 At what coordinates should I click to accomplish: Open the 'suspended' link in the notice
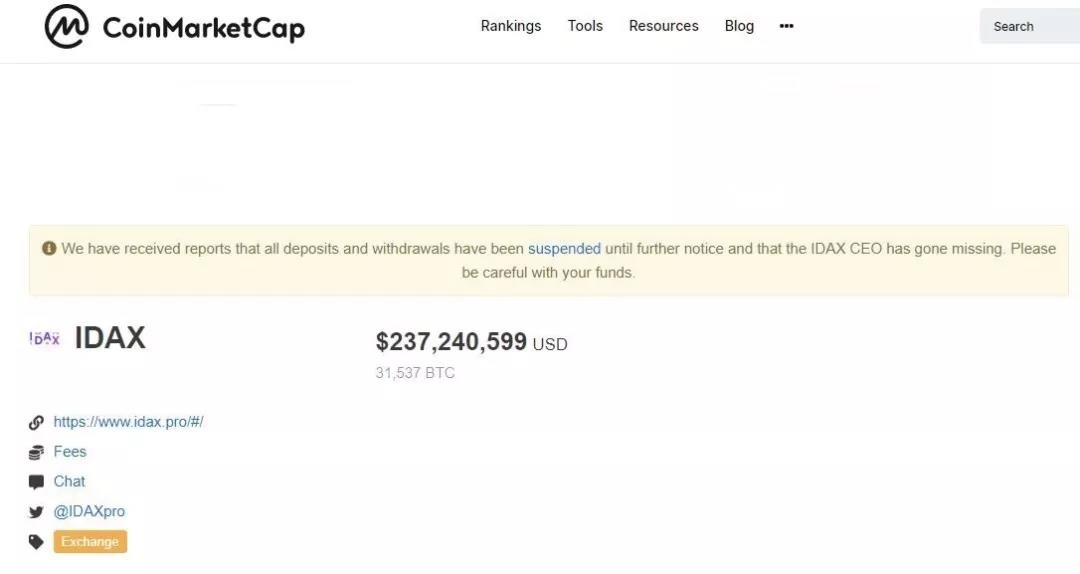564,248
